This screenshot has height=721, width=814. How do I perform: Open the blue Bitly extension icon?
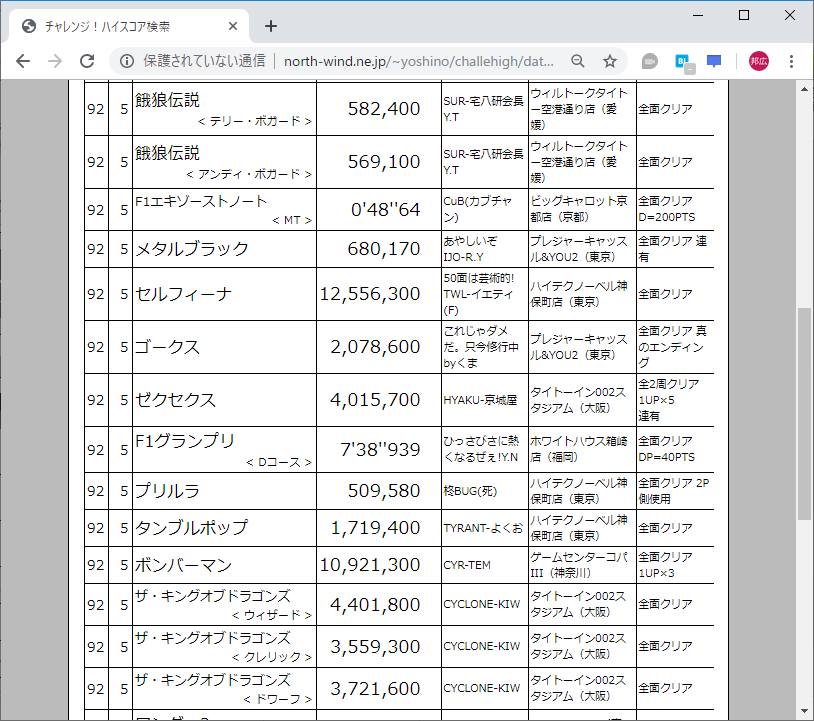click(x=681, y=61)
